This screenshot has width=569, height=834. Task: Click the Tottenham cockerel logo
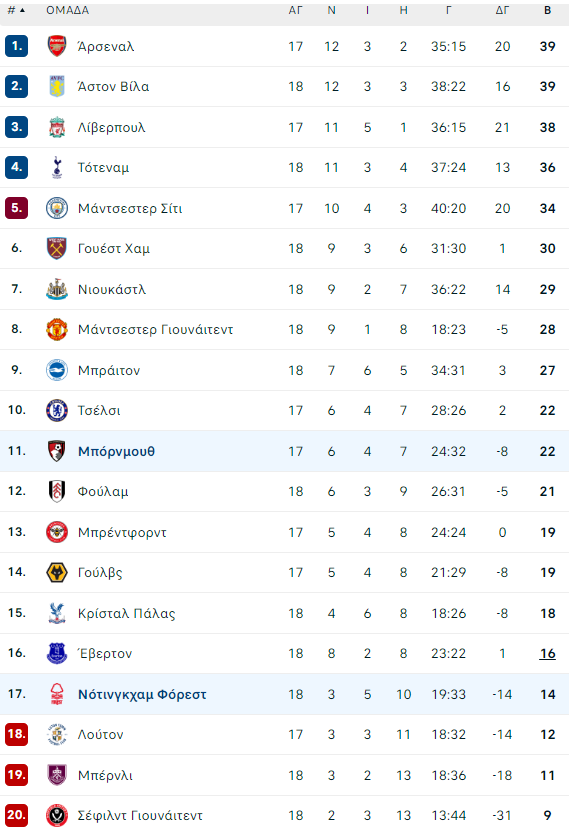tap(57, 168)
